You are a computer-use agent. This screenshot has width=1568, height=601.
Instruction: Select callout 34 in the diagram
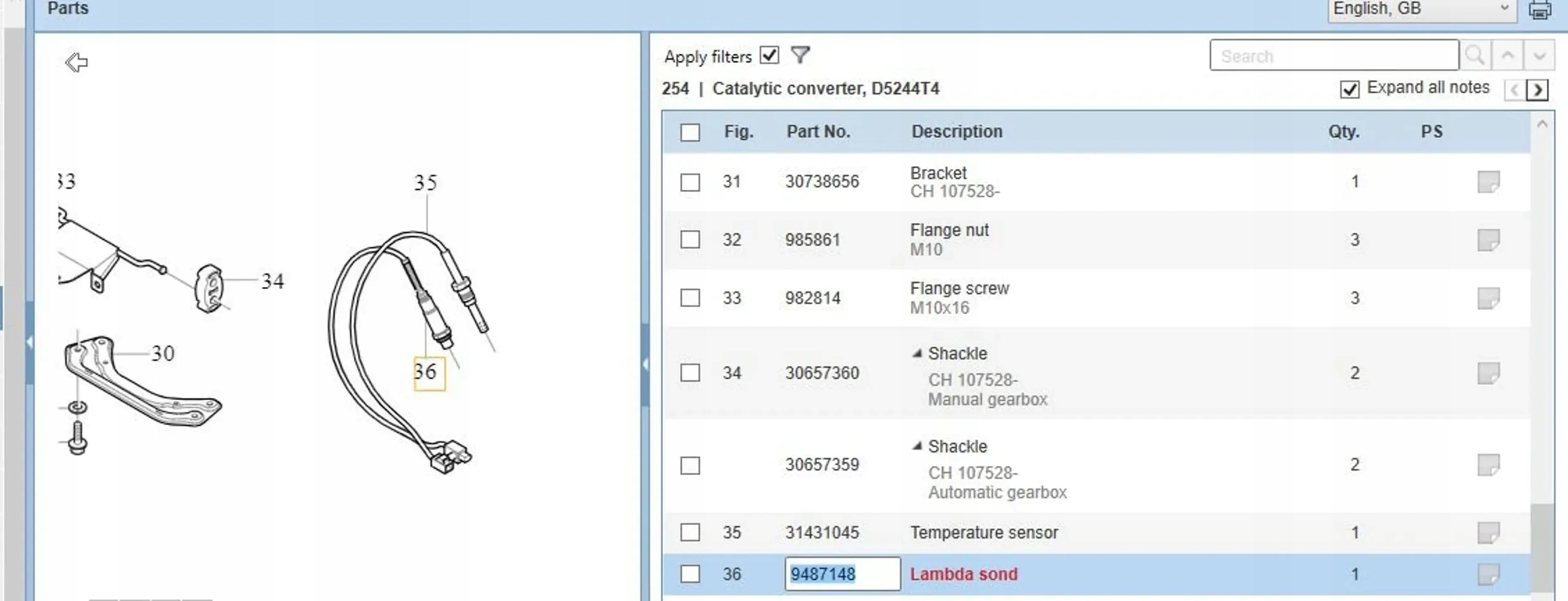click(x=272, y=281)
